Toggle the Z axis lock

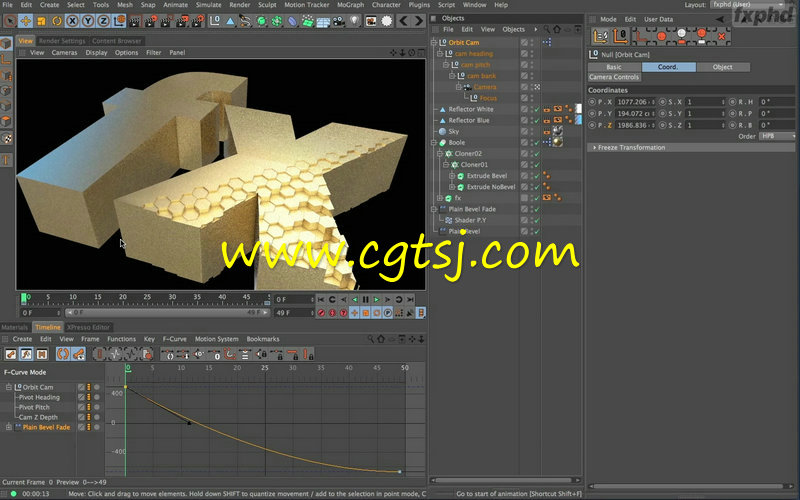point(104,21)
